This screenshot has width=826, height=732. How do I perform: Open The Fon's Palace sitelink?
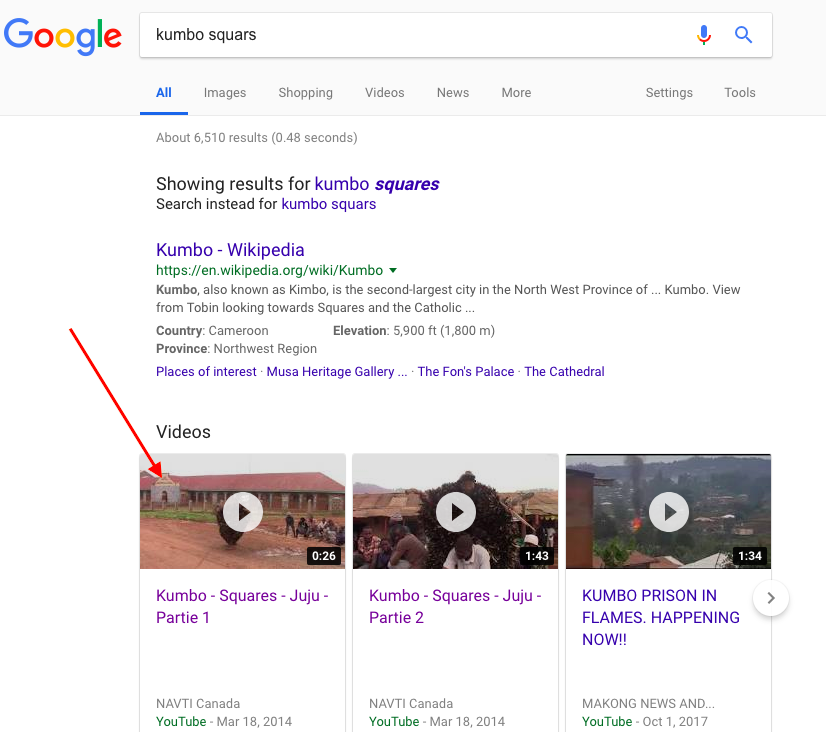point(466,372)
